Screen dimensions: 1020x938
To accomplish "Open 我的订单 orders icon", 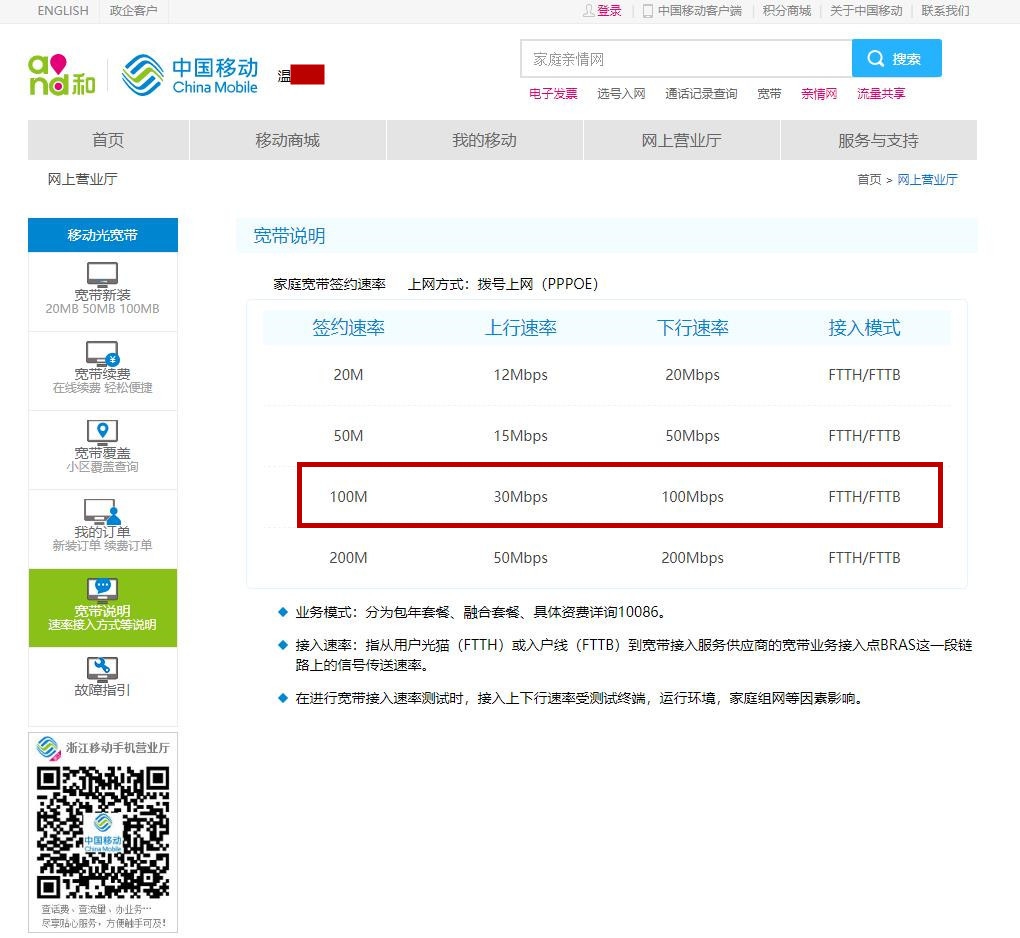I will coord(102,512).
